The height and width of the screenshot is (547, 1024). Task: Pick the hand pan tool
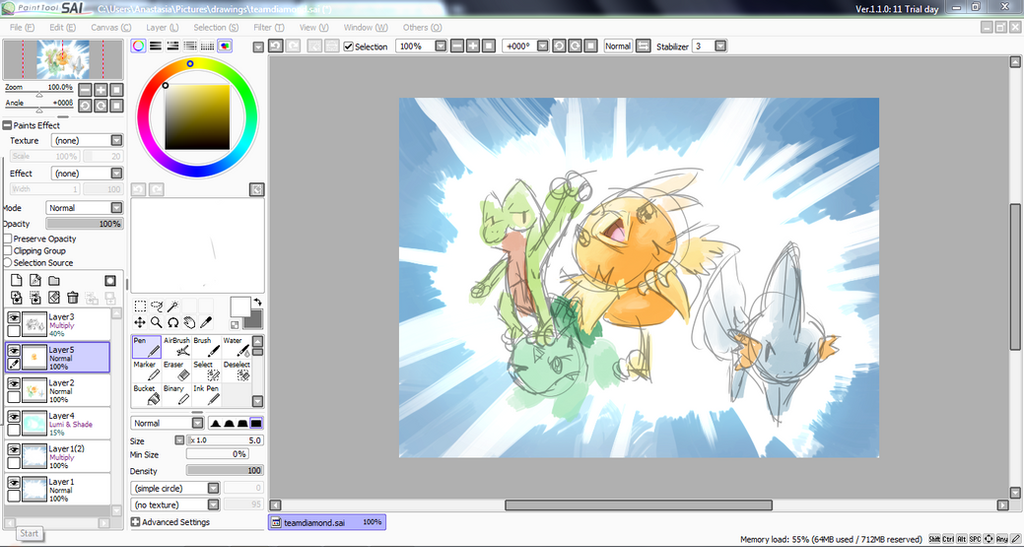coord(189,322)
